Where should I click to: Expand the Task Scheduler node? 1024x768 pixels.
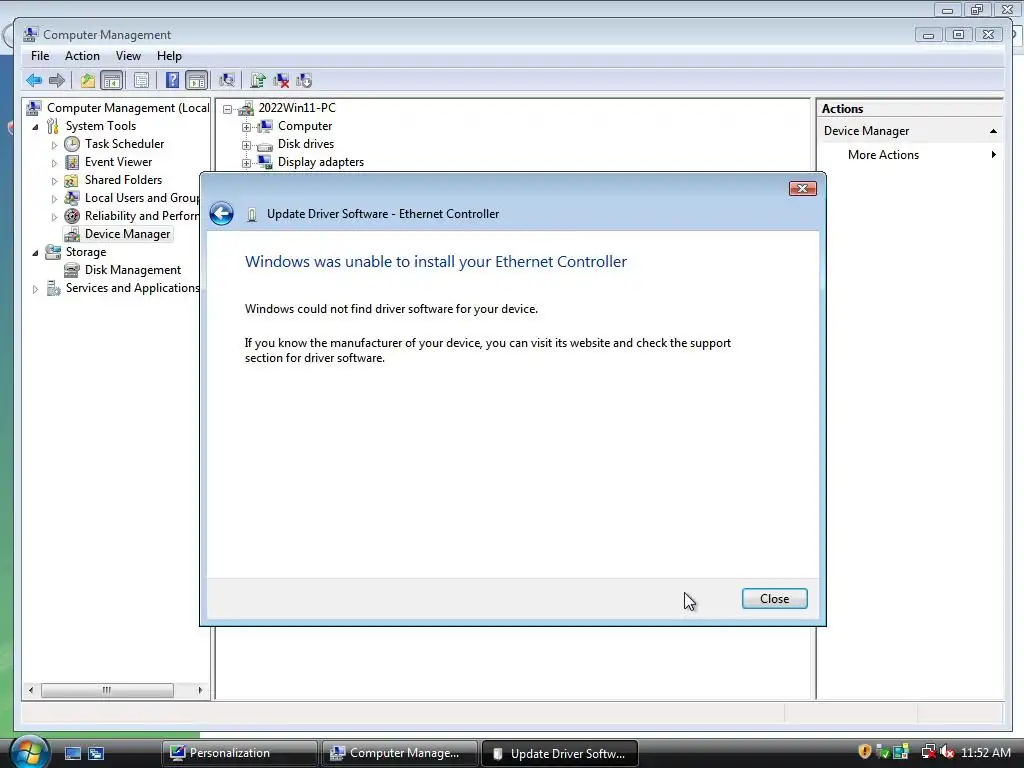(x=54, y=144)
